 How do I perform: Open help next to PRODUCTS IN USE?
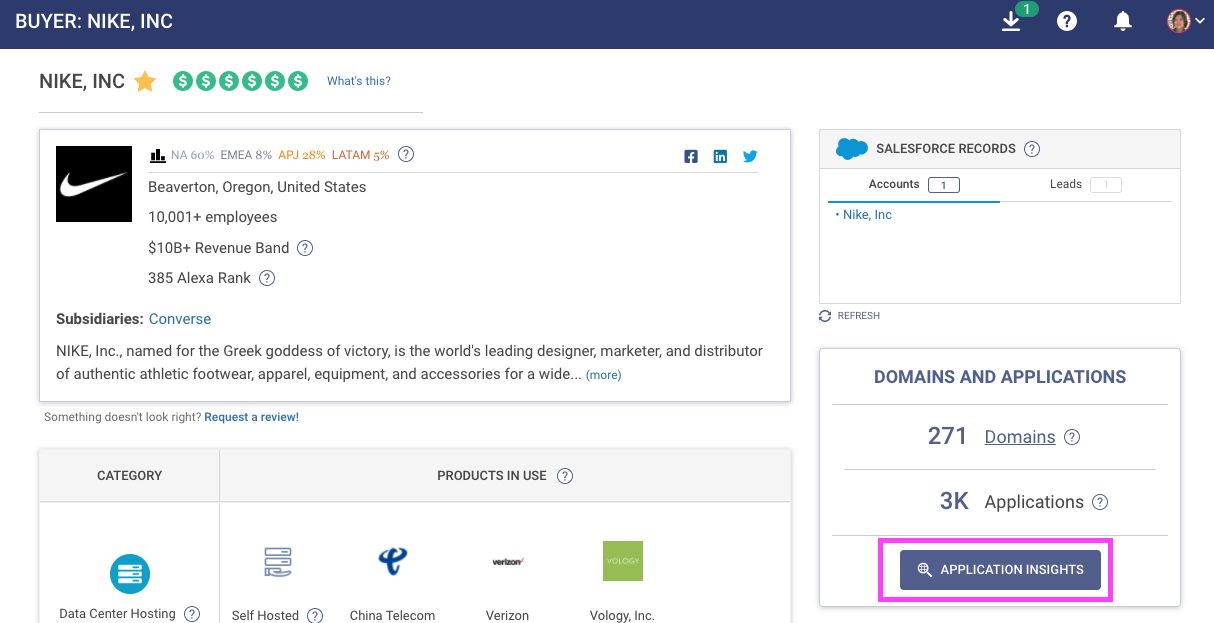(x=565, y=476)
